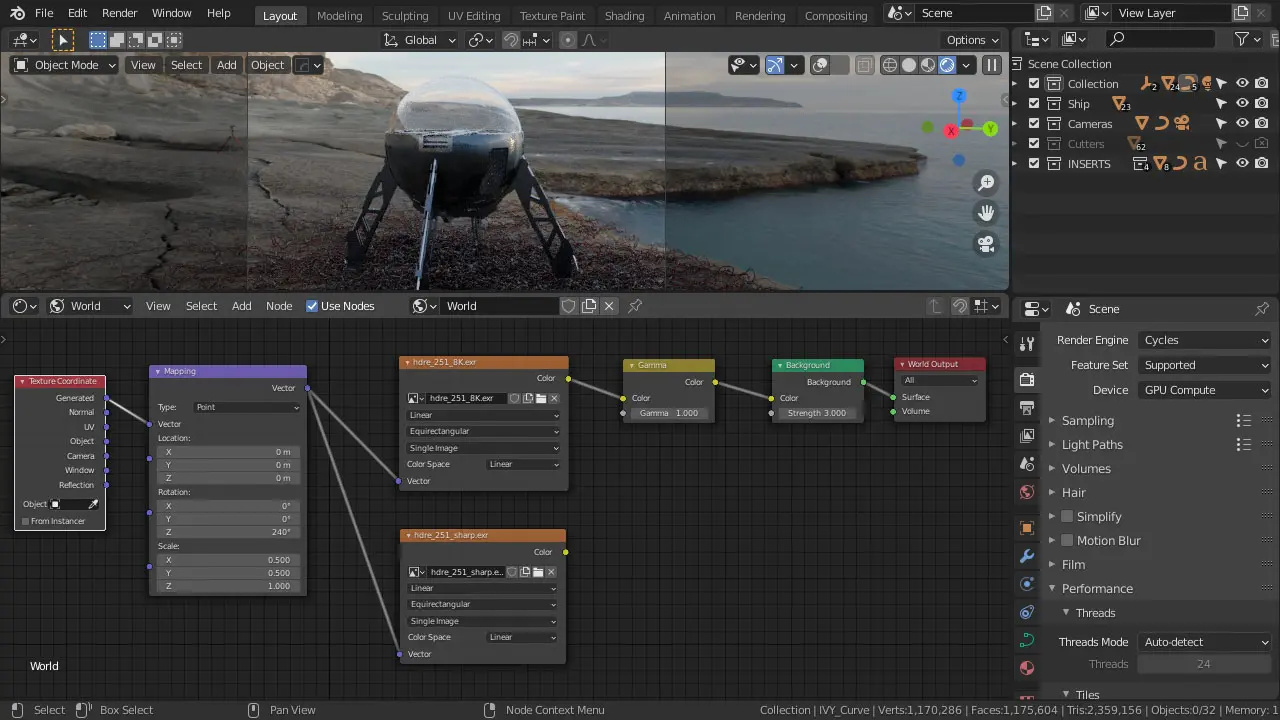Switch to rendered viewport shading

pos(947,65)
